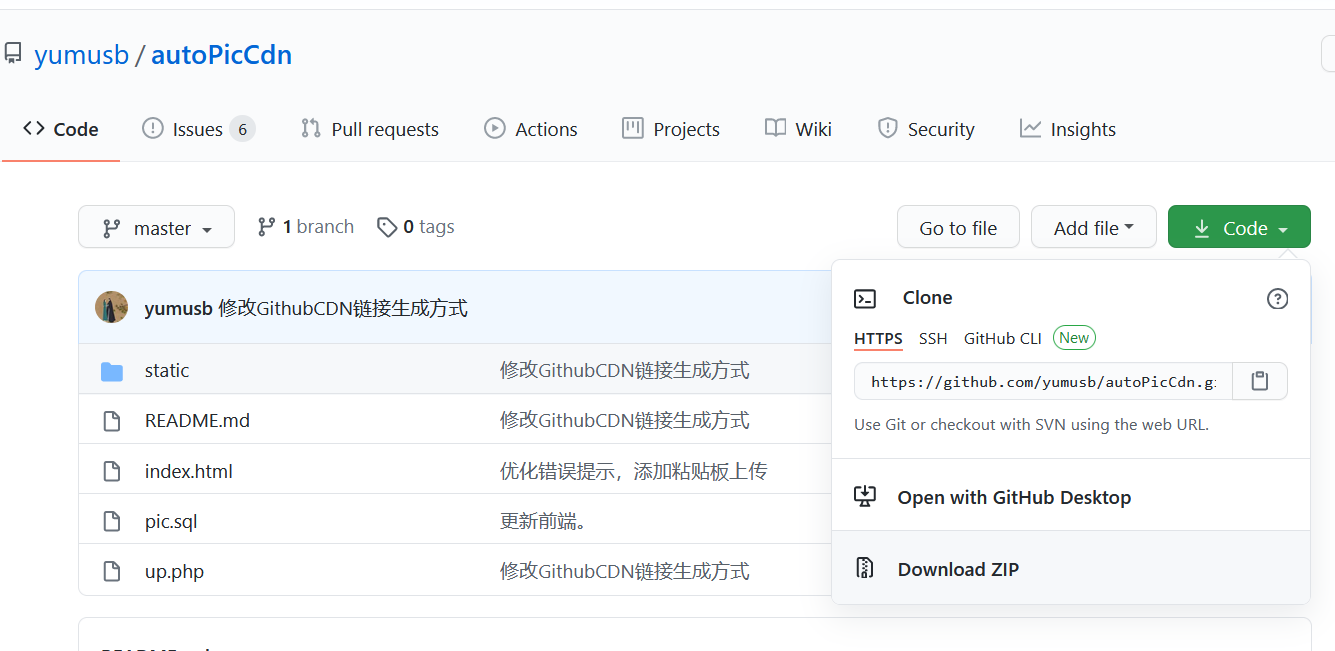Viewport: 1335px width, 651px height.
Task: Click the static folder icon
Action: coord(112,371)
